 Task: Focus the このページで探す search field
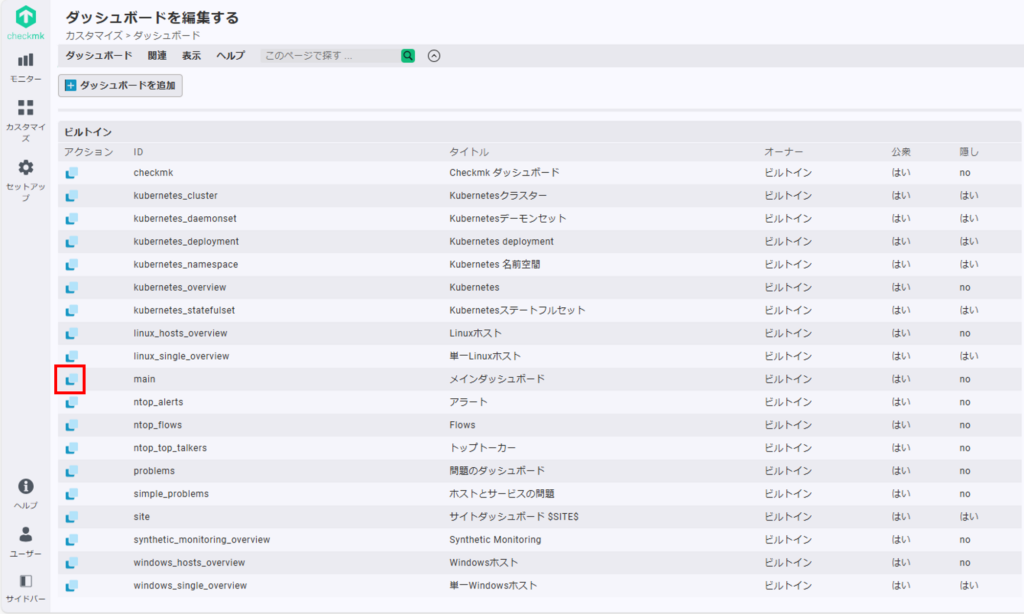(330, 56)
